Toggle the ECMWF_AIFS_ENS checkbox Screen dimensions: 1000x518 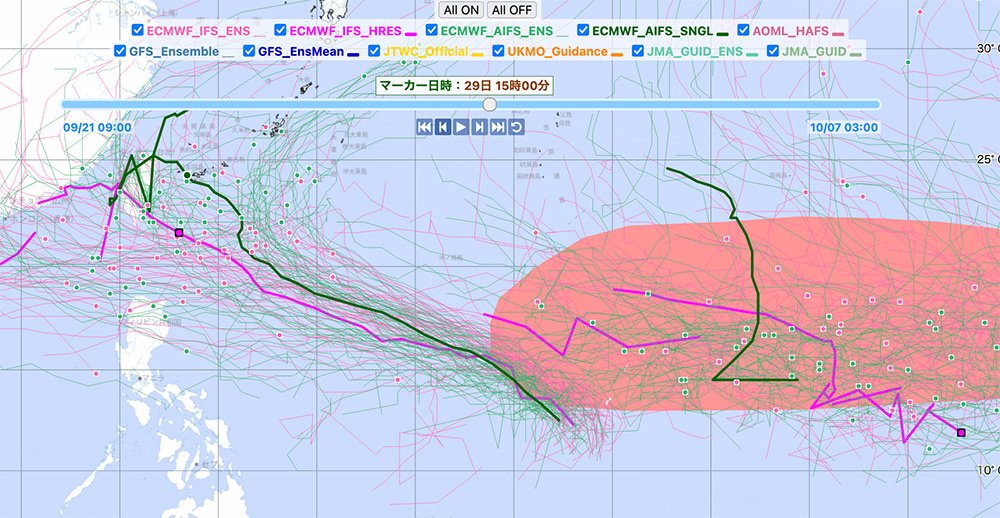tap(432, 30)
